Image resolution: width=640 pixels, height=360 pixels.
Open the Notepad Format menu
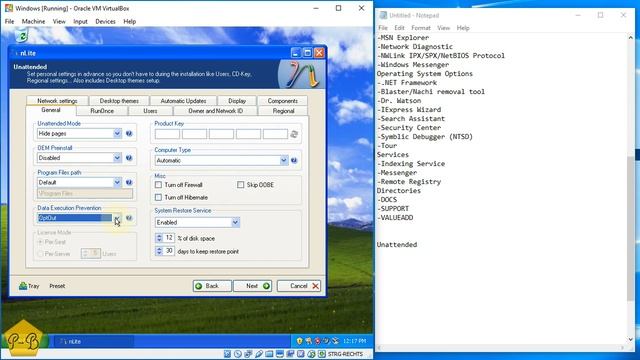(x=421, y=28)
